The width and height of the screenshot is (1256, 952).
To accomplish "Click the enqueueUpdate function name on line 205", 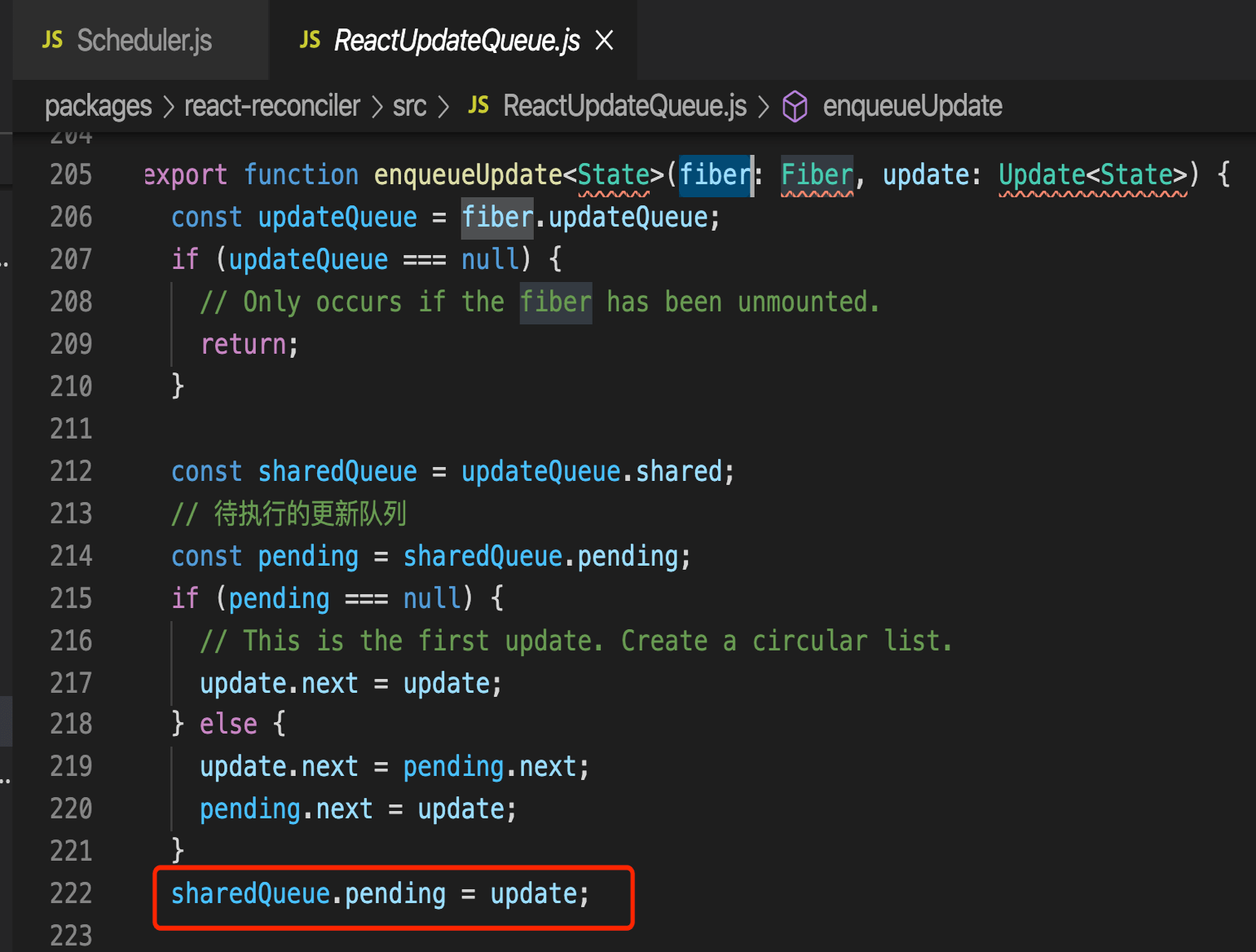I will click(x=468, y=174).
